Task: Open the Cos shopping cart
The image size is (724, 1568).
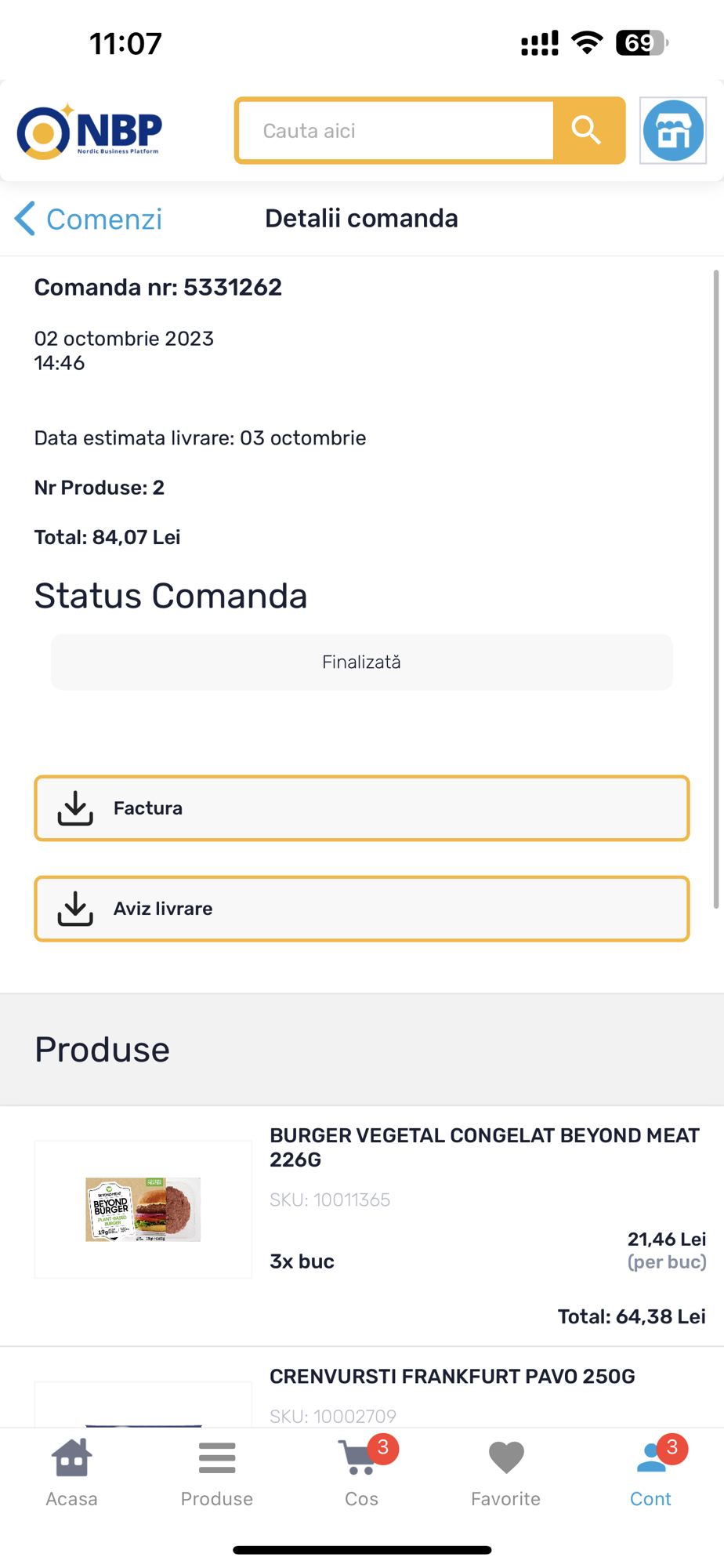Action: [x=361, y=1472]
